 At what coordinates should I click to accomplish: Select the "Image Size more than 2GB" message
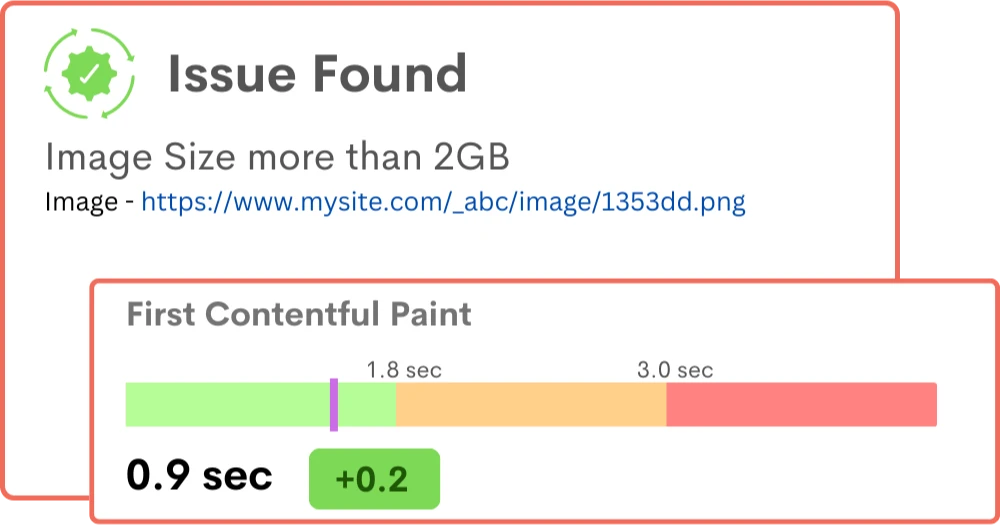click(x=277, y=157)
